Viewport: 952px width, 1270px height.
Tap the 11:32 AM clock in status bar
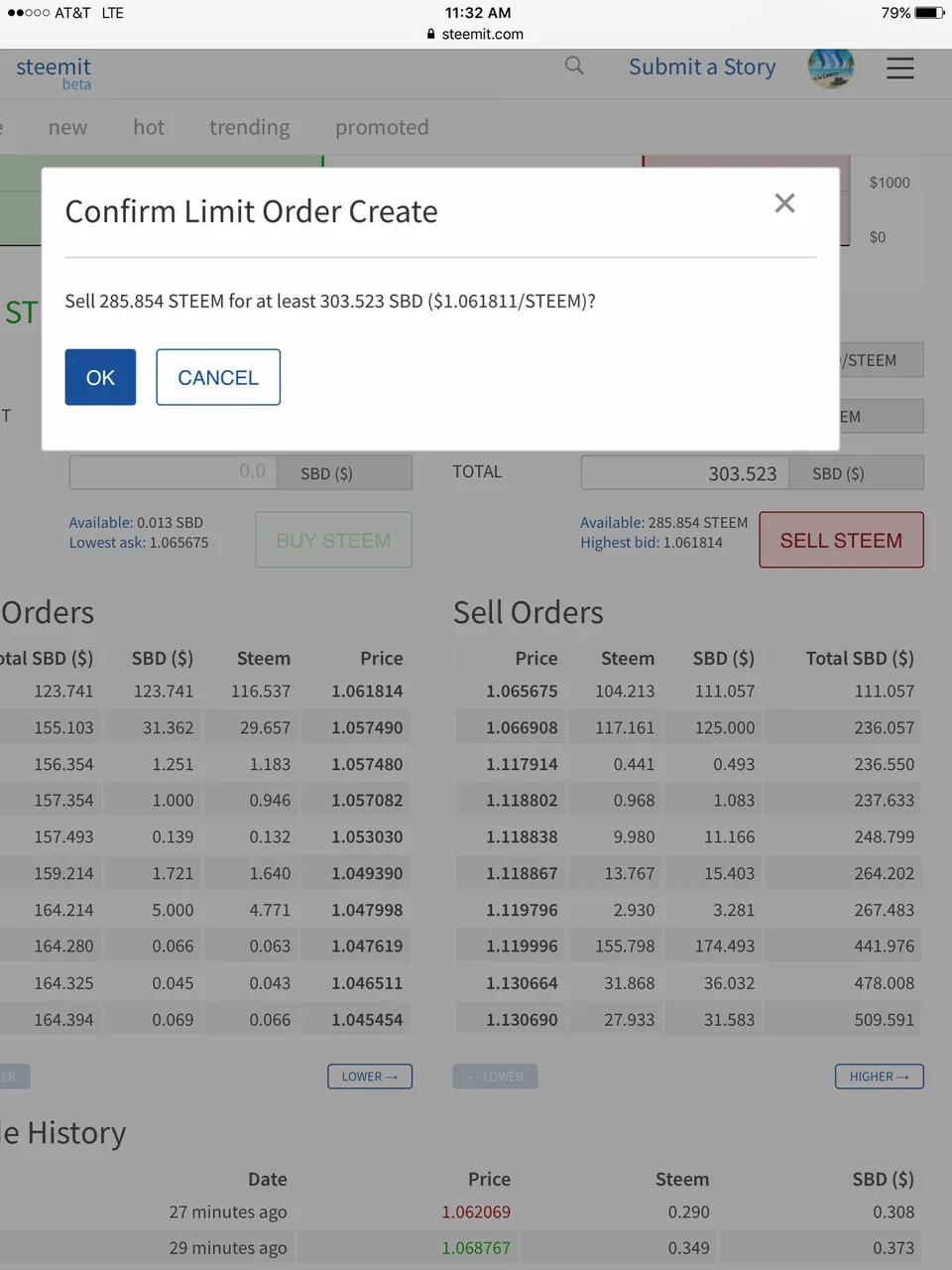(x=478, y=13)
